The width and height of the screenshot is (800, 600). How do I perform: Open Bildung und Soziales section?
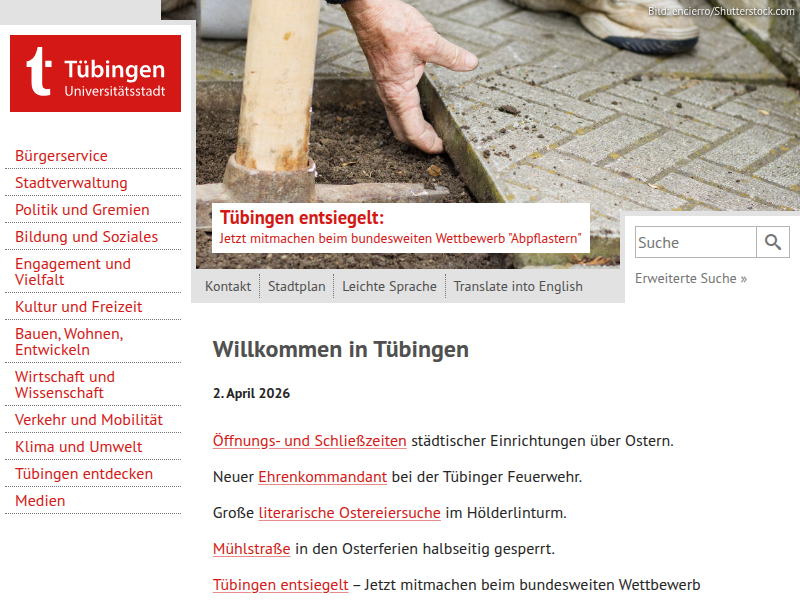click(x=86, y=237)
